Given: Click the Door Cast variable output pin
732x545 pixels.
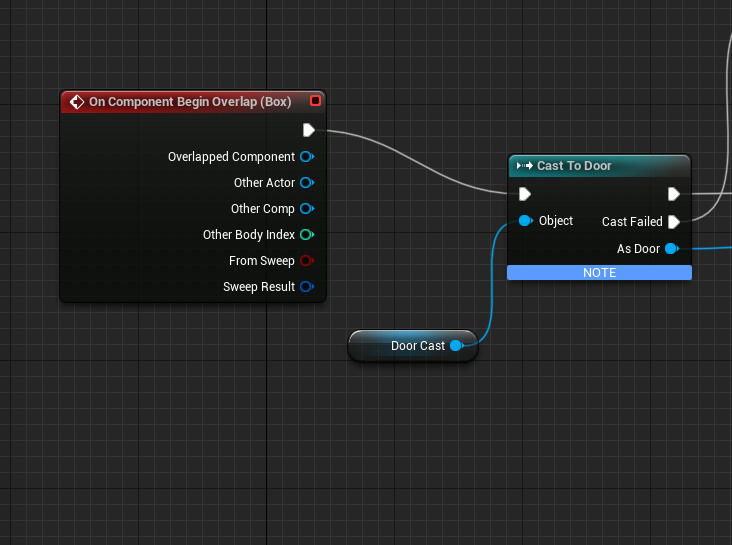Looking at the screenshot, I should click(456, 346).
